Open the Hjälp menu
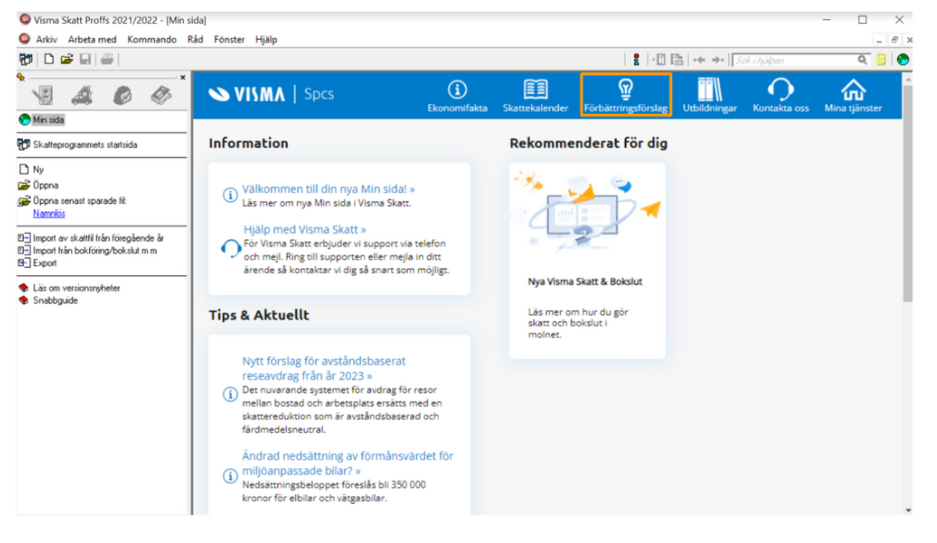The height and width of the screenshot is (543, 937). [266, 40]
